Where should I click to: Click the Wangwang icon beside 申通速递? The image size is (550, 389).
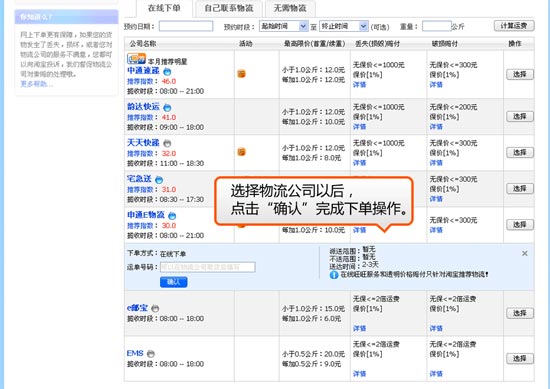point(167,72)
